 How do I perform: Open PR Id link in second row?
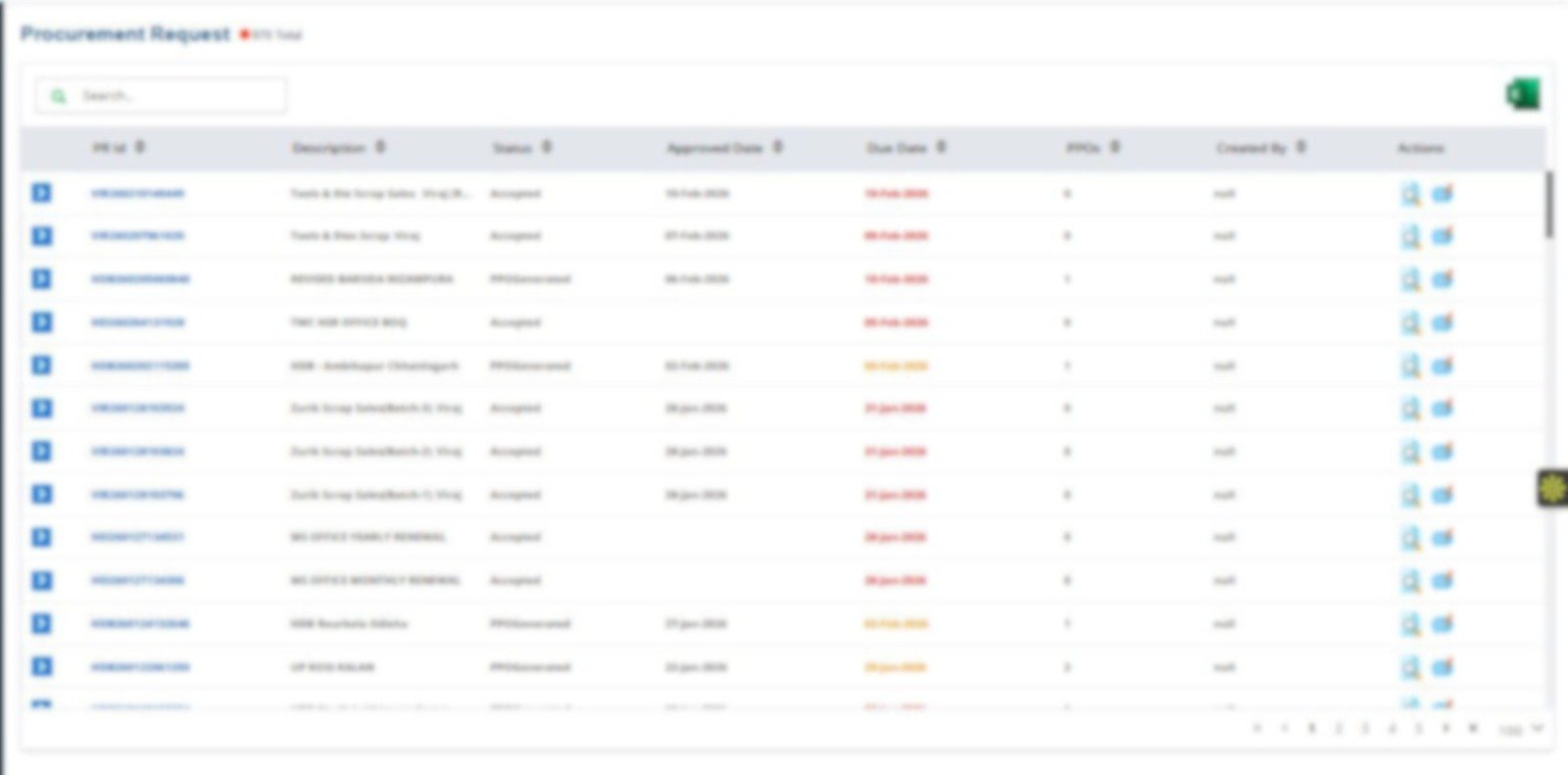pyautogui.click(x=137, y=236)
